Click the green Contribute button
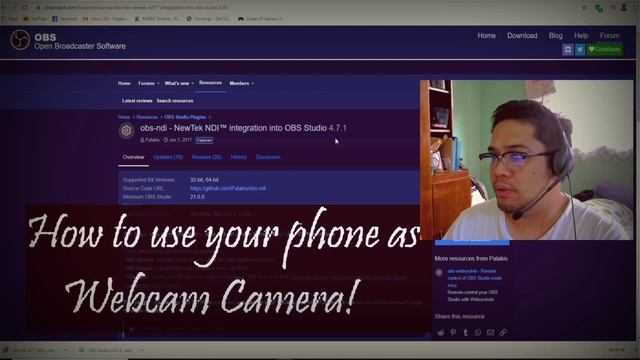The width and height of the screenshot is (640, 360). 604,49
